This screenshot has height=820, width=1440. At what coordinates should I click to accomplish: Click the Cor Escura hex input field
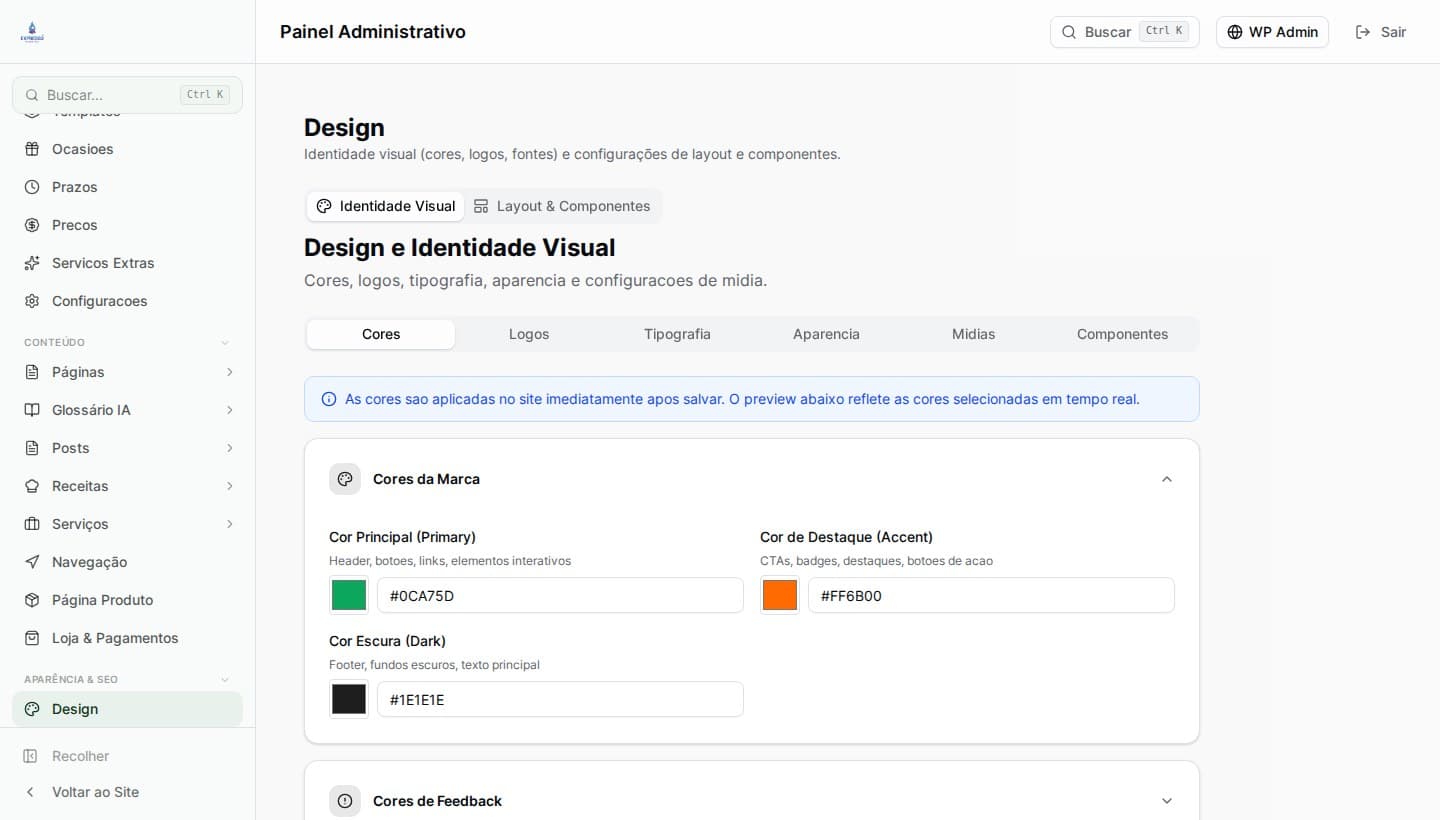pyautogui.click(x=560, y=699)
